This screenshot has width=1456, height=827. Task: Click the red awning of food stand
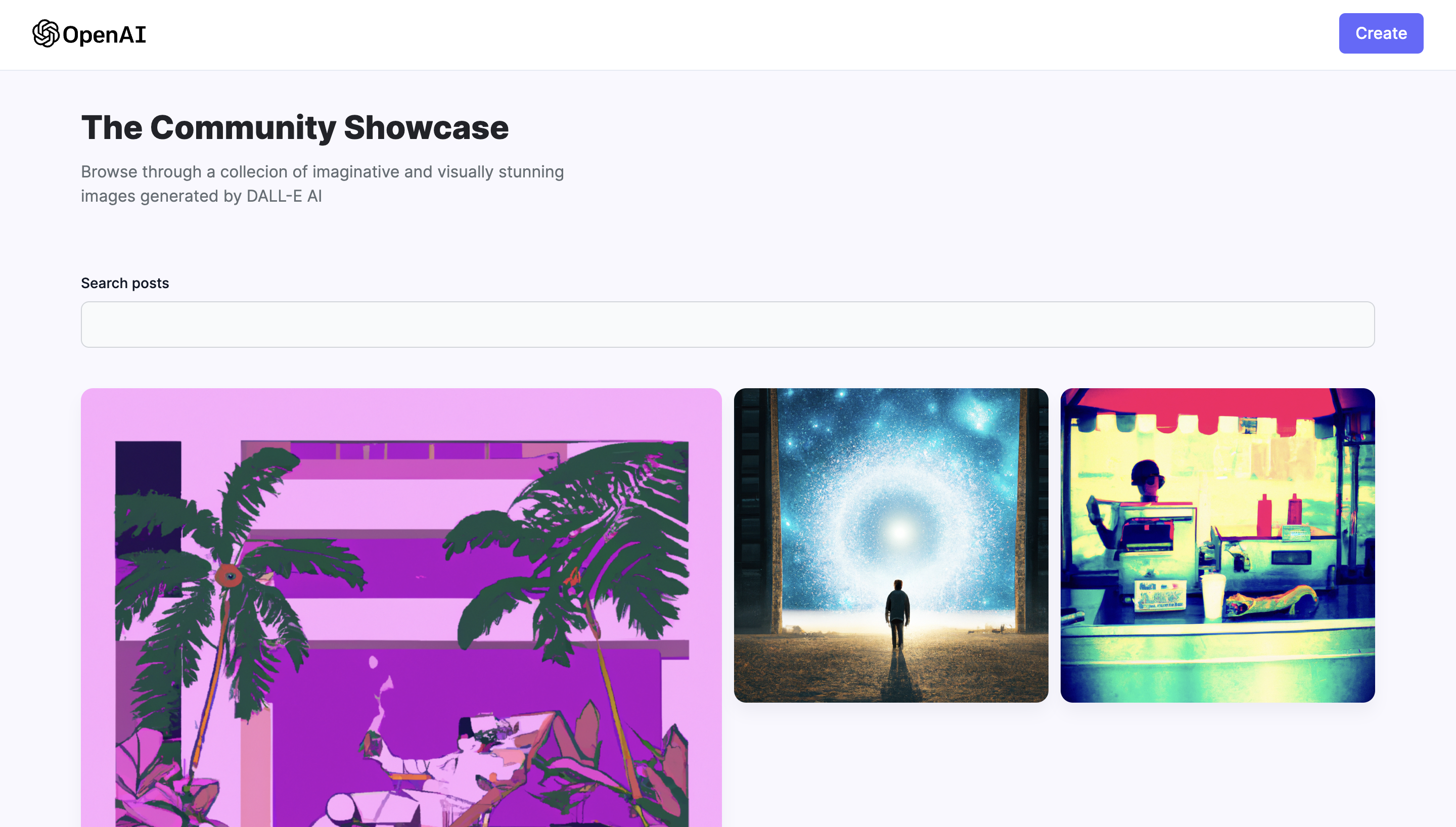point(1217,410)
